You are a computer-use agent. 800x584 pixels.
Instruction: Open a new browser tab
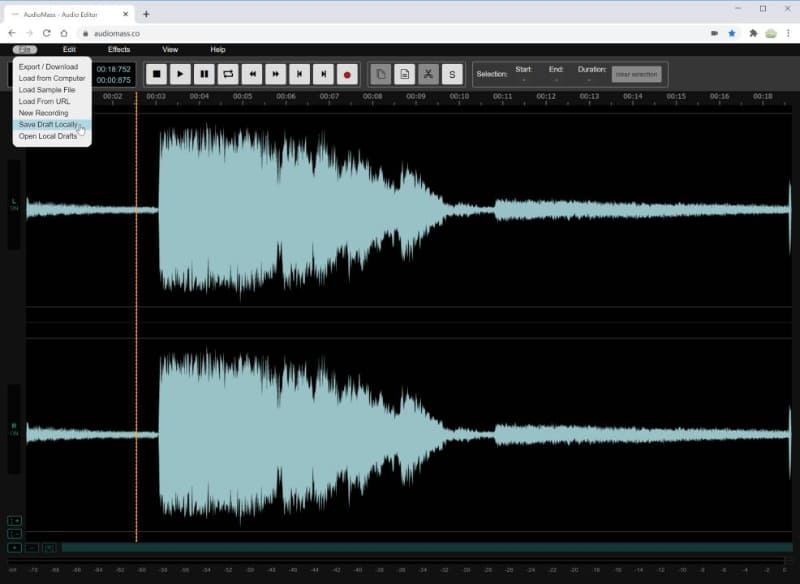(x=146, y=14)
